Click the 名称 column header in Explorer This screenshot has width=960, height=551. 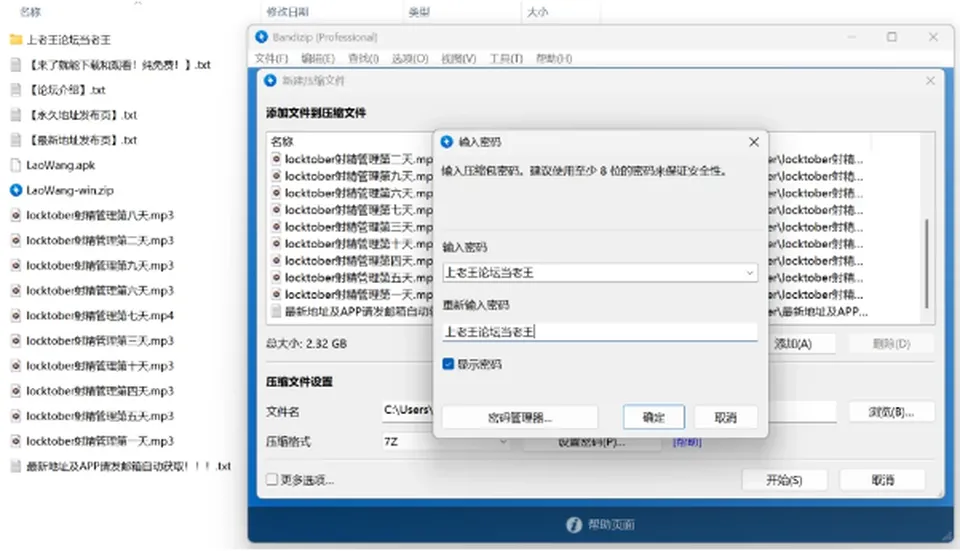coord(31,12)
